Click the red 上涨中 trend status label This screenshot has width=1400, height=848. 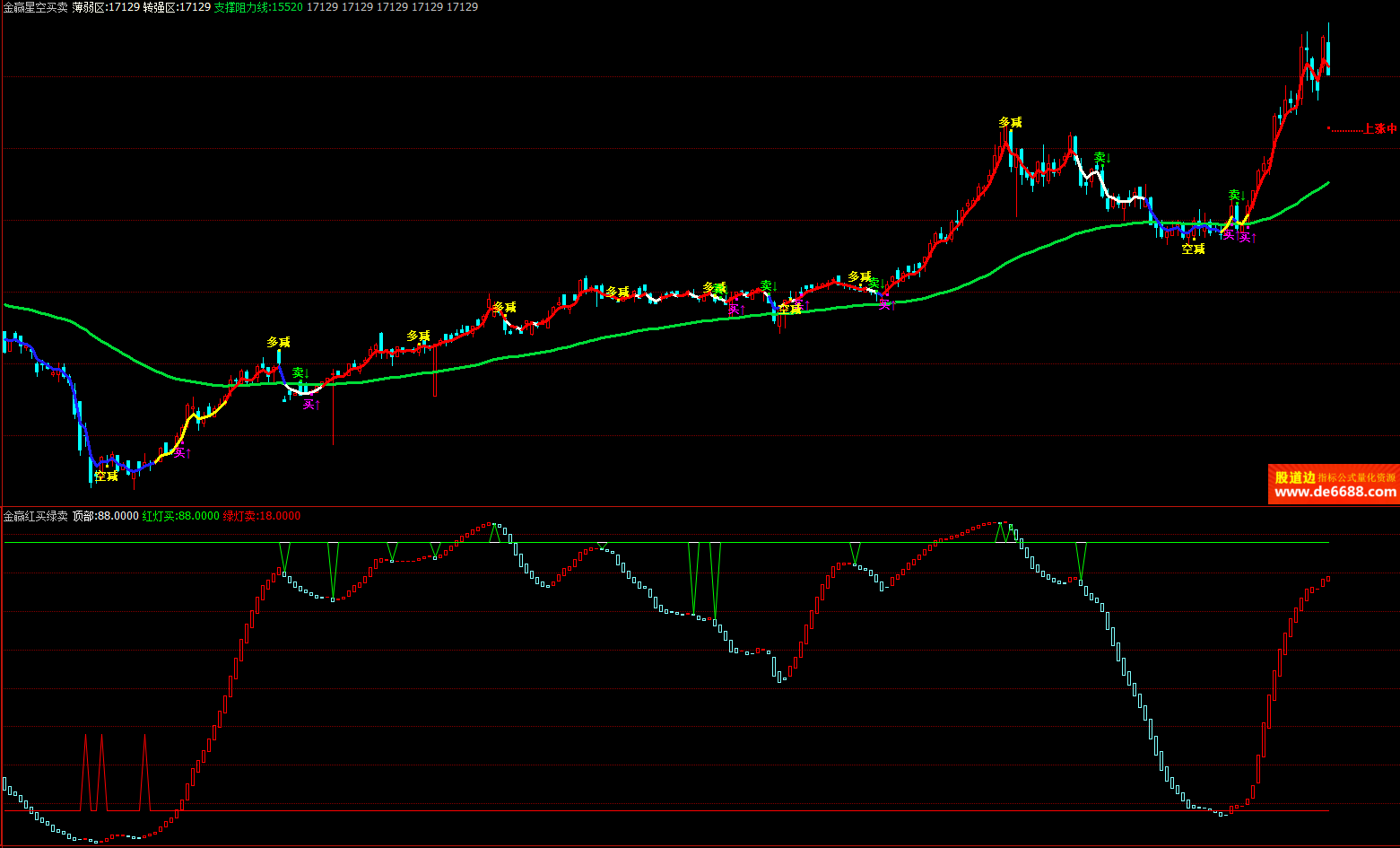click(1379, 129)
